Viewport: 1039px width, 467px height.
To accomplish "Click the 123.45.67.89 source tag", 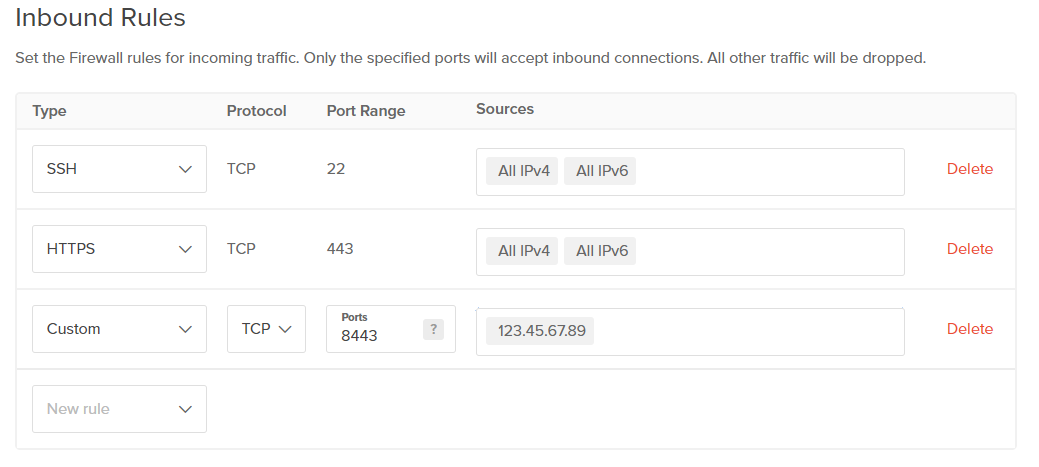I will point(541,331).
